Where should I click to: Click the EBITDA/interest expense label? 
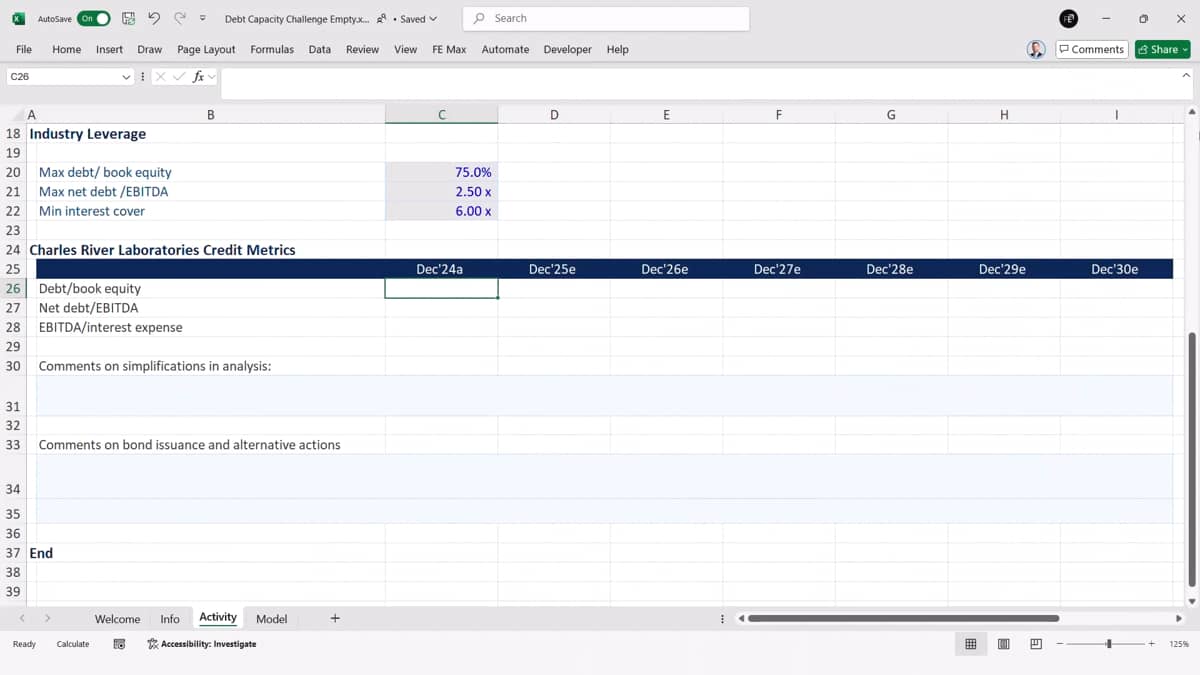pyautogui.click(x=111, y=327)
